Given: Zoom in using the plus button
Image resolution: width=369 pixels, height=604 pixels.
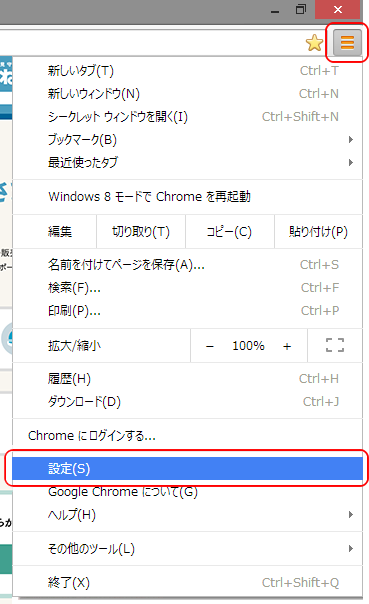Looking at the screenshot, I should tap(287, 346).
